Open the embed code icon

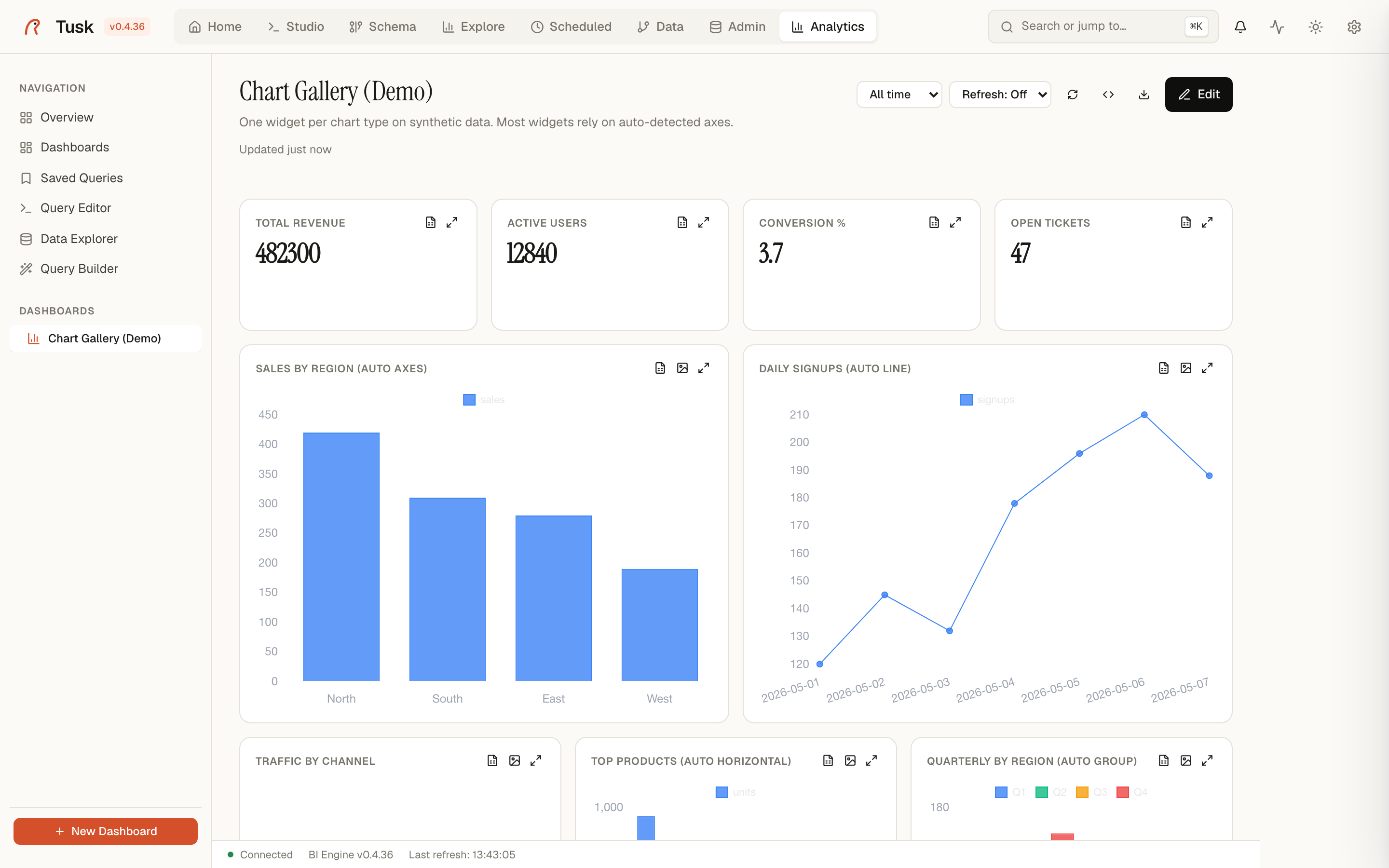tap(1108, 94)
